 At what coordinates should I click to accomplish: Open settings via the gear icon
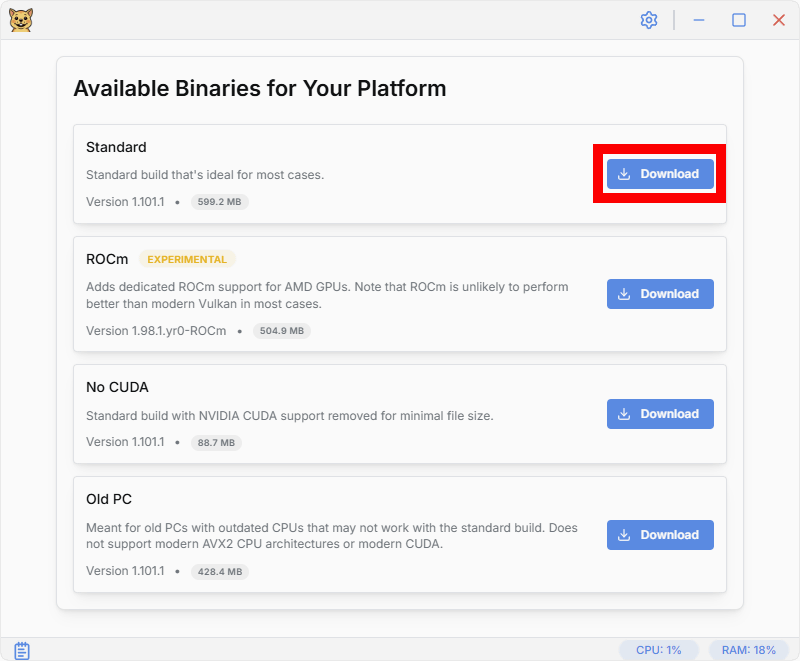pyautogui.click(x=649, y=20)
